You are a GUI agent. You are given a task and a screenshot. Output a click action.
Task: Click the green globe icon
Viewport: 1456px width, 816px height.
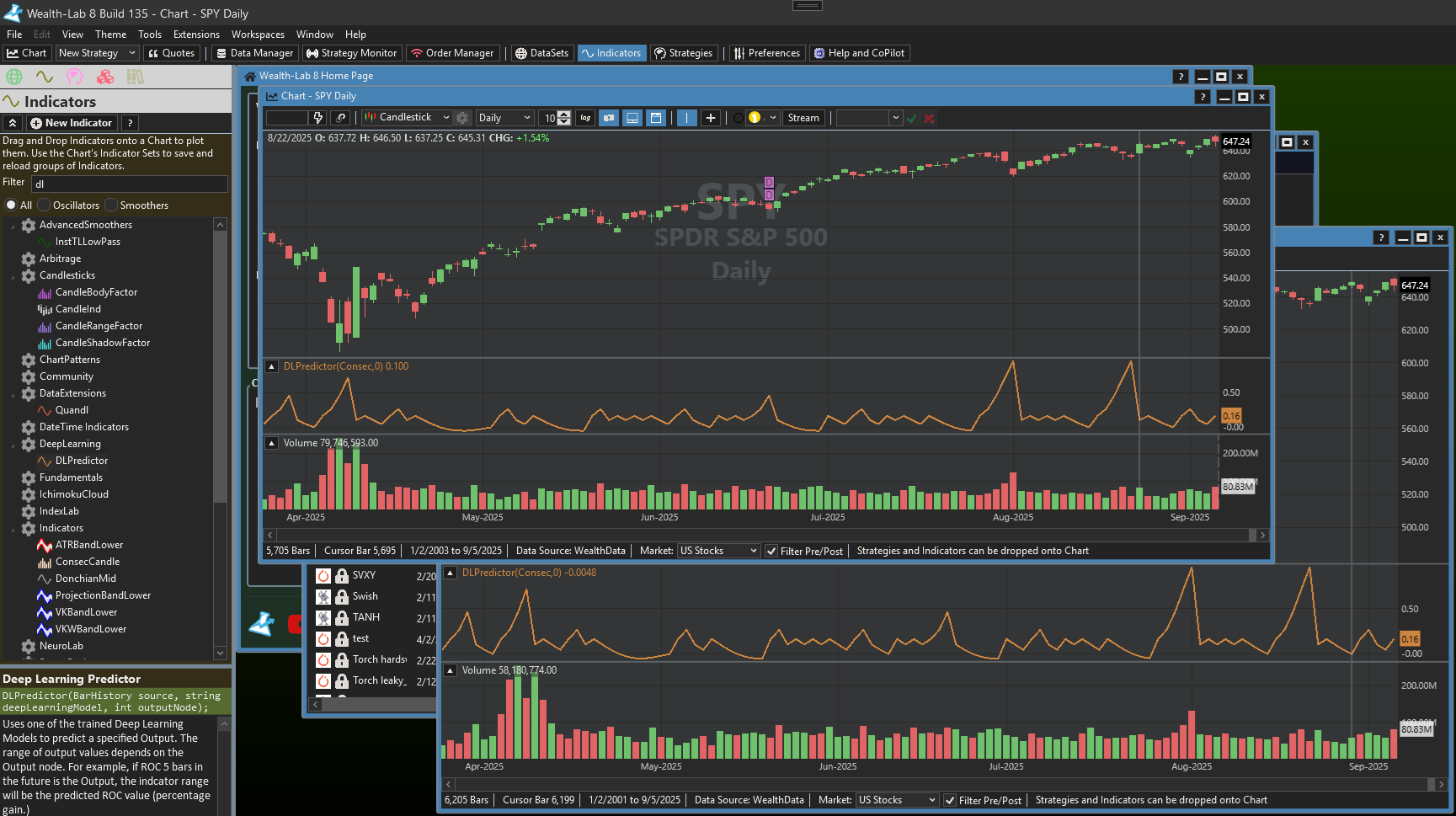click(x=14, y=77)
